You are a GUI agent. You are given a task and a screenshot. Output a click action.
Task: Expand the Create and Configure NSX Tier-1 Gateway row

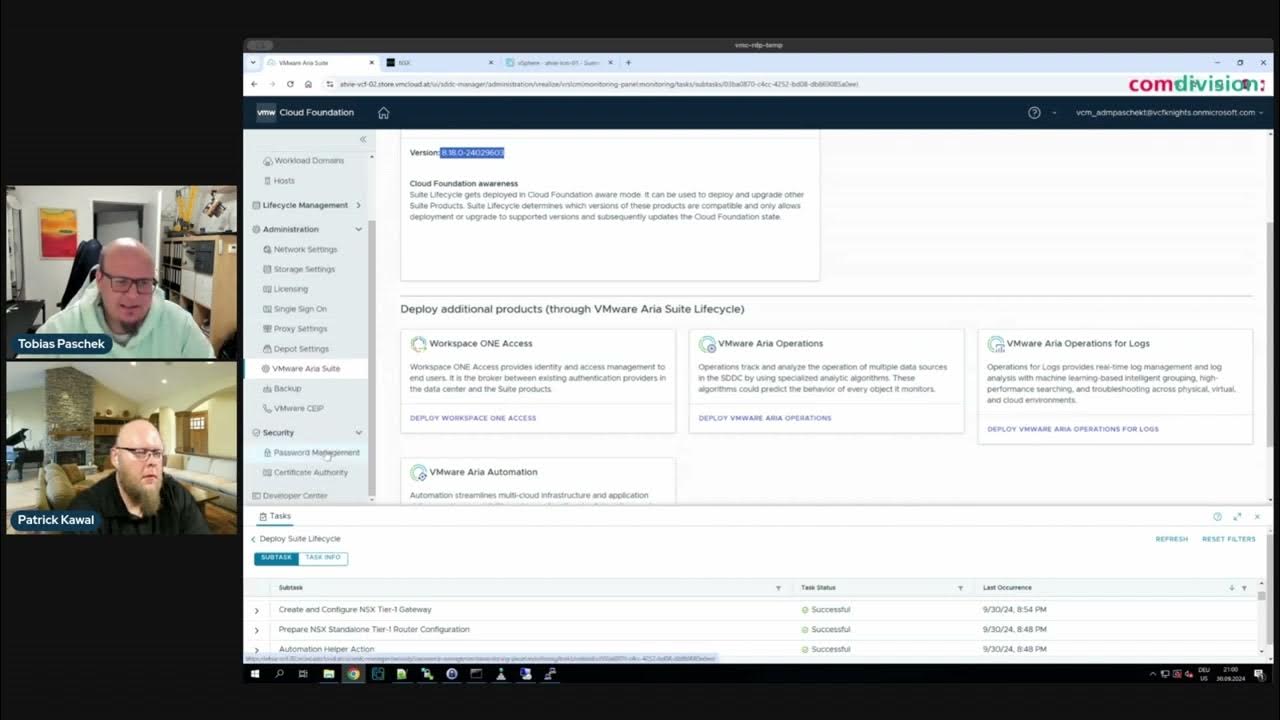coord(257,610)
